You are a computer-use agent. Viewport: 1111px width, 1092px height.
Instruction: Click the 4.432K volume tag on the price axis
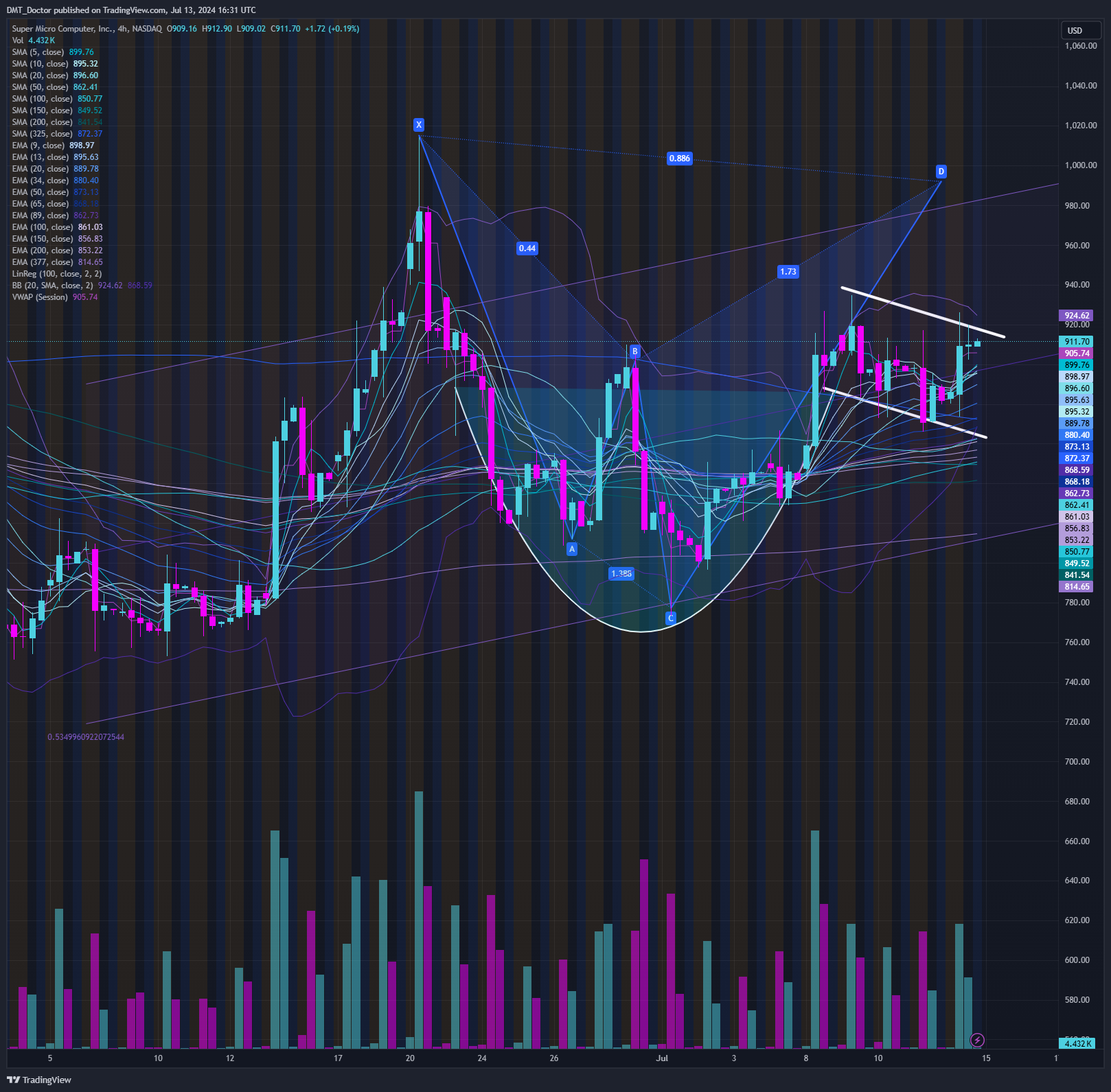coord(1077,1043)
